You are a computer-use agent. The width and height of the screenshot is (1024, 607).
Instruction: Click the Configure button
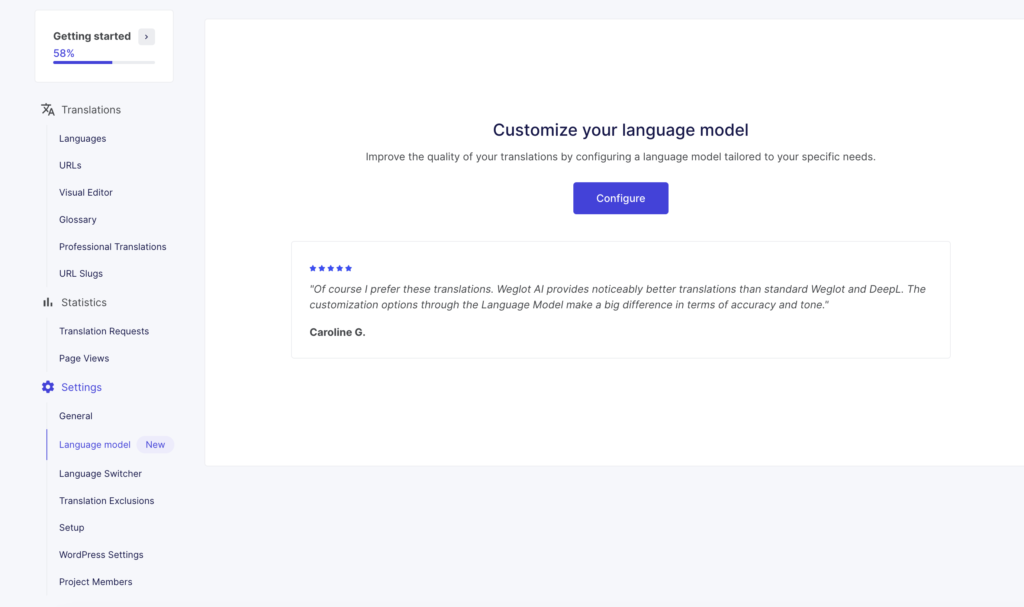coord(620,198)
